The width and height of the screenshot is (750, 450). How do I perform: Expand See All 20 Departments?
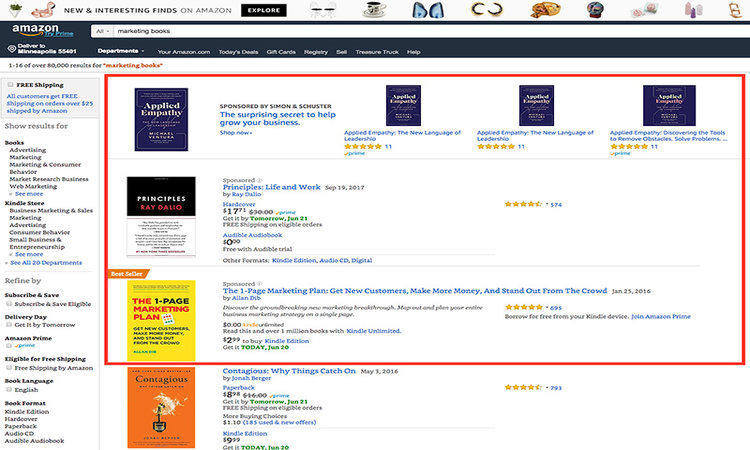point(46,263)
